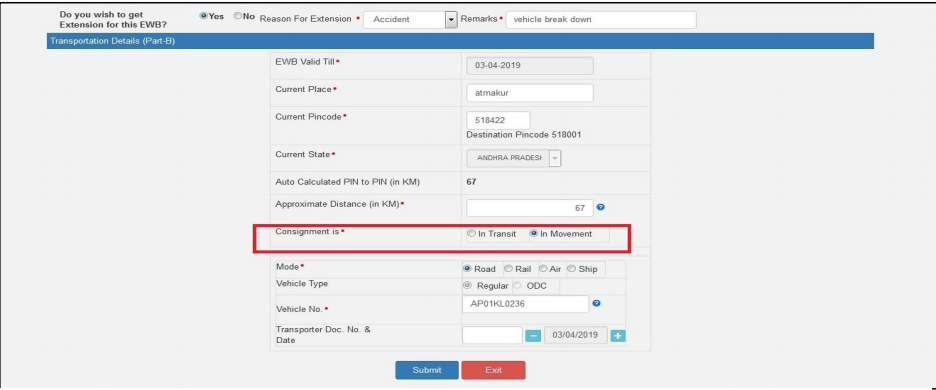
Task: Click help icon beside Approximate Distance
Action: pos(601,207)
